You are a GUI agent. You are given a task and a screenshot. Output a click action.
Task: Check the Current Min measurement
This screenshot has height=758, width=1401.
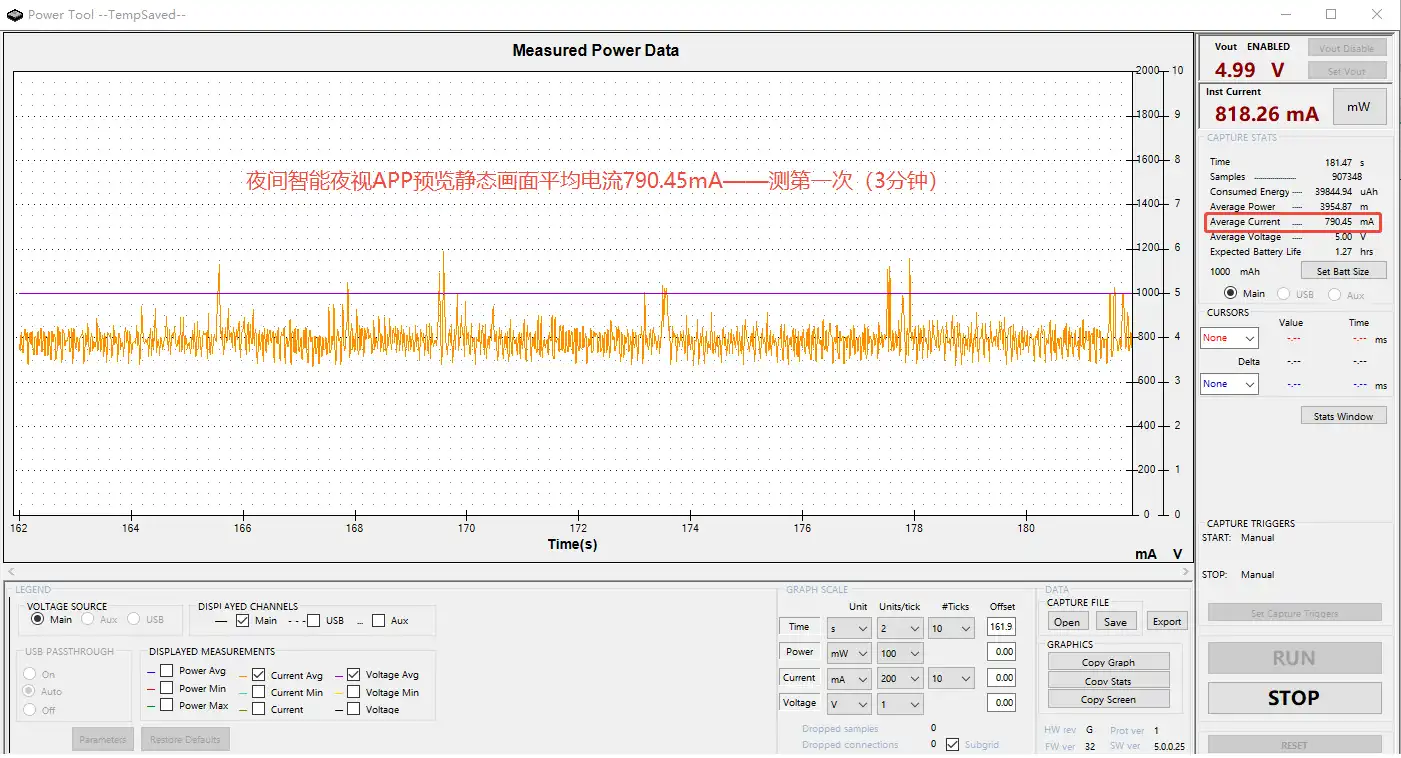point(259,691)
